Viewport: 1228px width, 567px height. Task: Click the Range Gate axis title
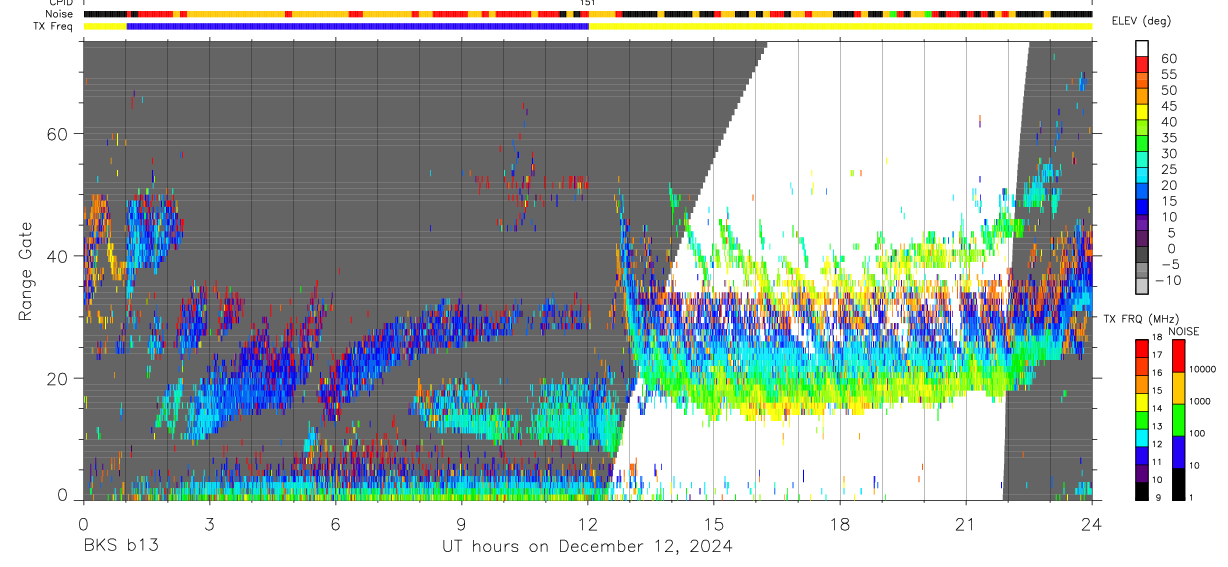pyautogui.click(x=25, y=271)
